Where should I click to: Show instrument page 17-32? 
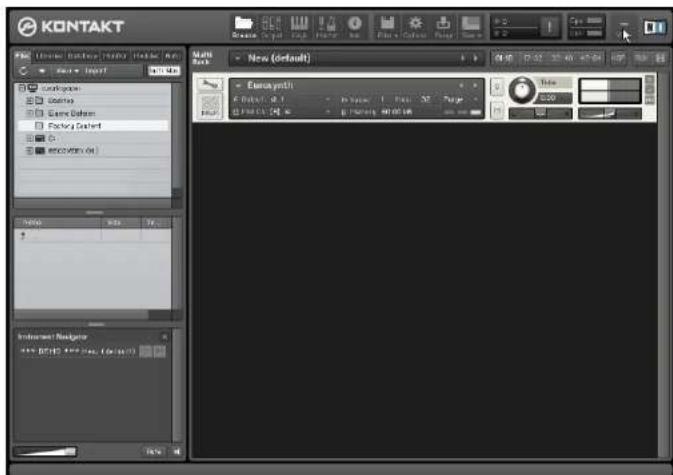coord(533,57)
